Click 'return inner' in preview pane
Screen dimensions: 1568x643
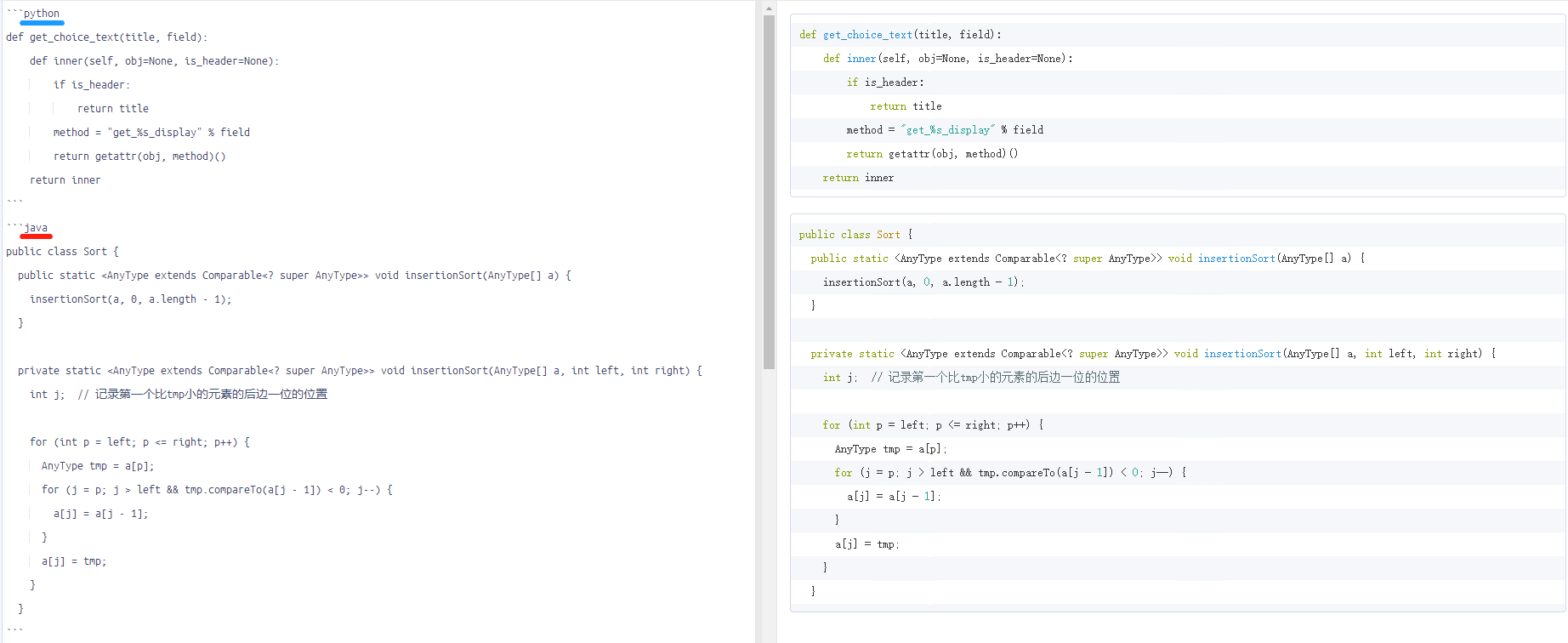point(858,178)
